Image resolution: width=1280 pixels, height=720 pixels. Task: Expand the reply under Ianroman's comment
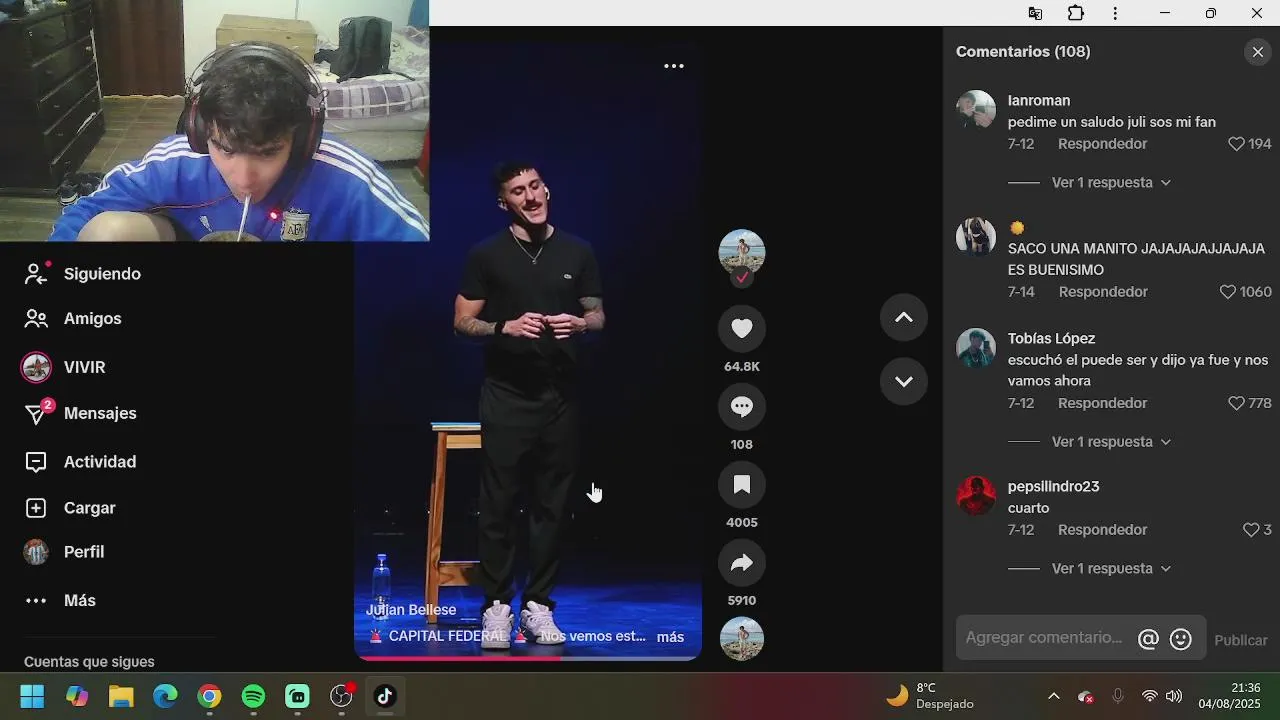1111,183
